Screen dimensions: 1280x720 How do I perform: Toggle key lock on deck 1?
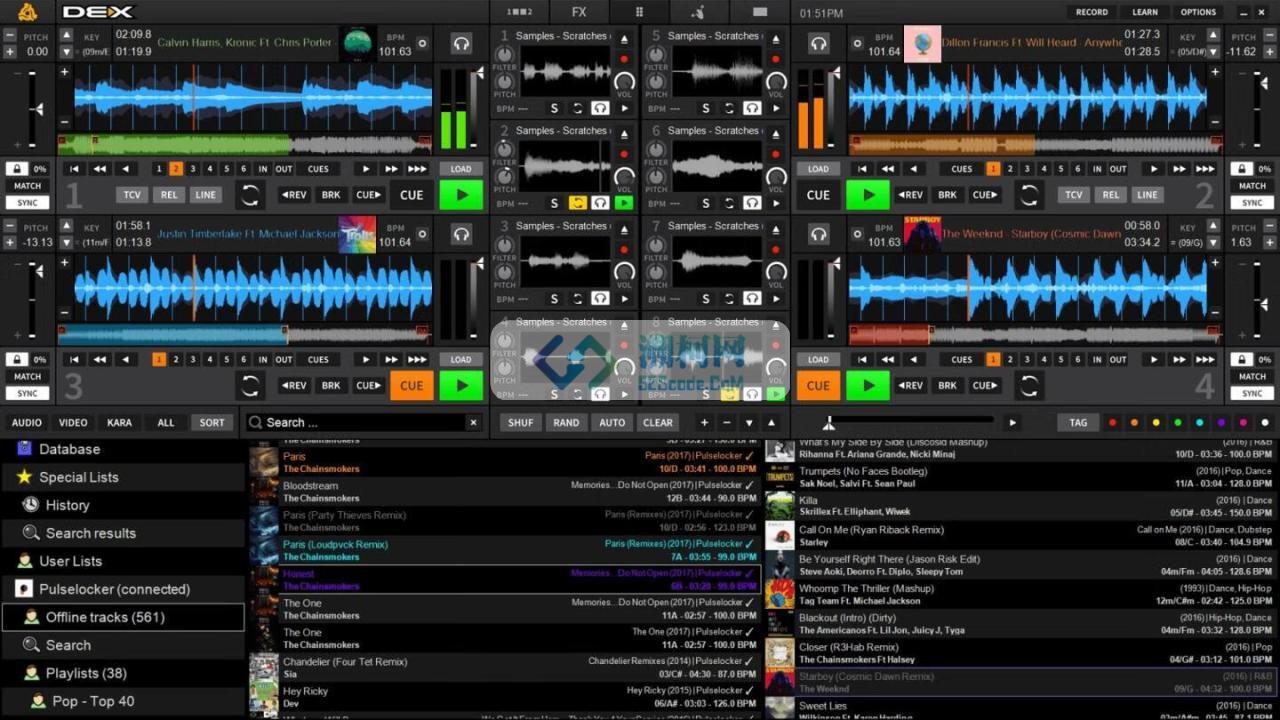click(16, 169)
